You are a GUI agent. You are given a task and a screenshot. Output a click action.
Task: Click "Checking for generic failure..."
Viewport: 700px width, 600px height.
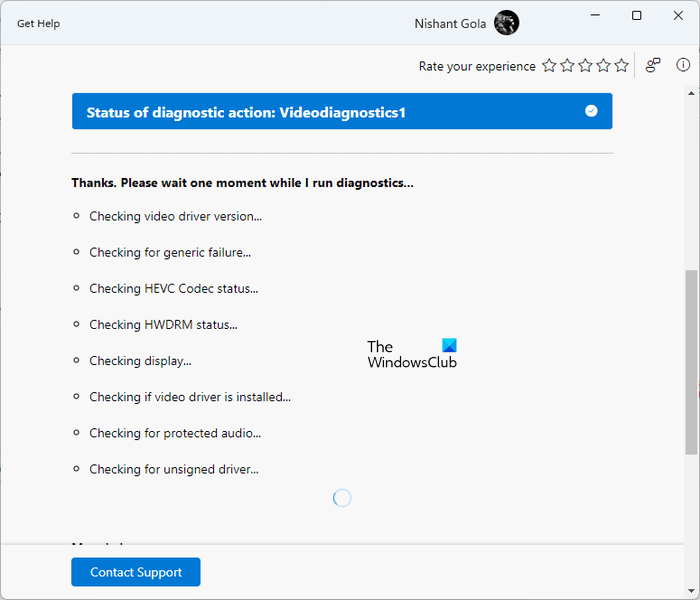tap(170, 253)
